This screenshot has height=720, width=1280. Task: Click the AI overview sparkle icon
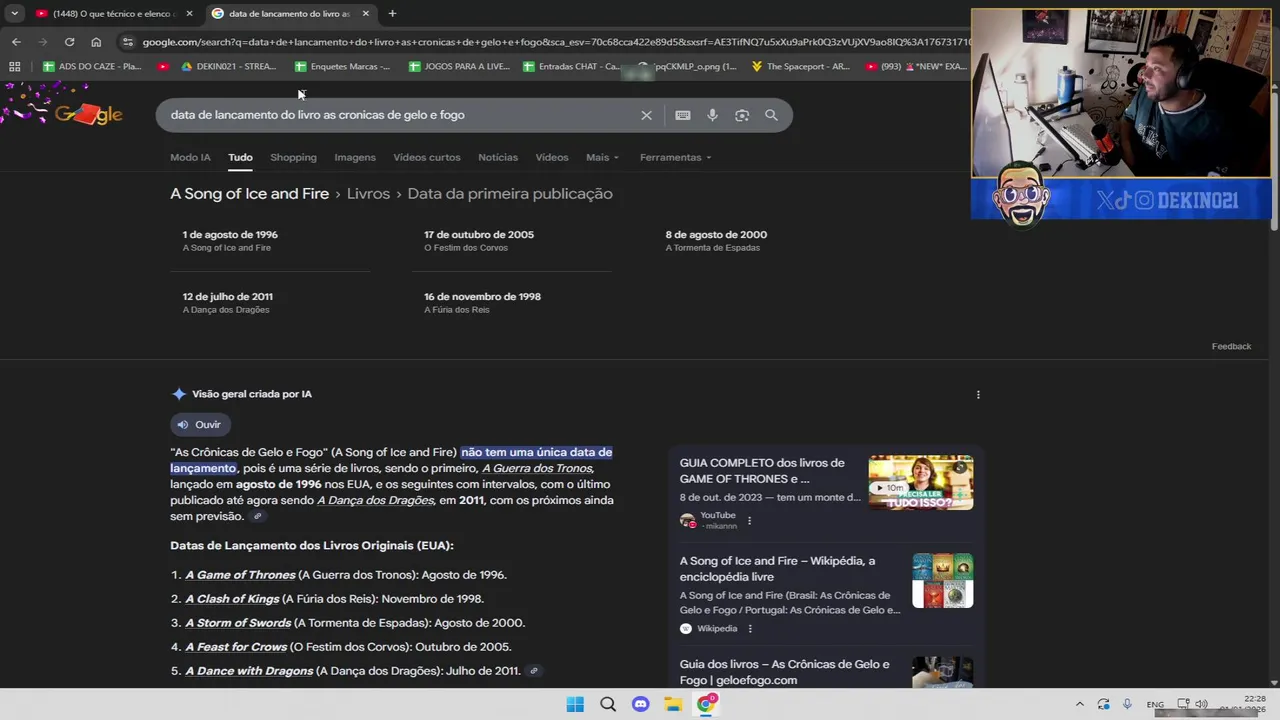pos(179,394)
